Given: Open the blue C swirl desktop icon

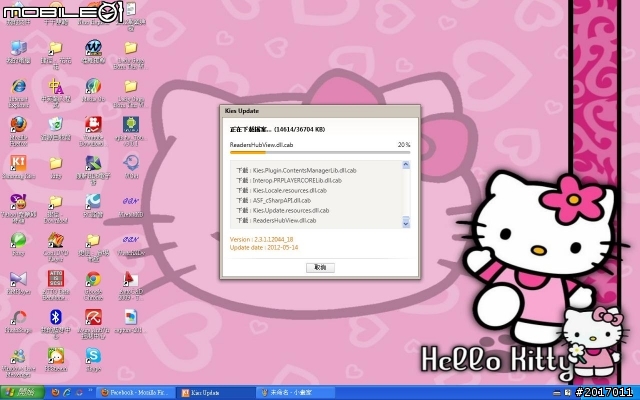Looking at the screenshot, I should (x=93, y=205).
